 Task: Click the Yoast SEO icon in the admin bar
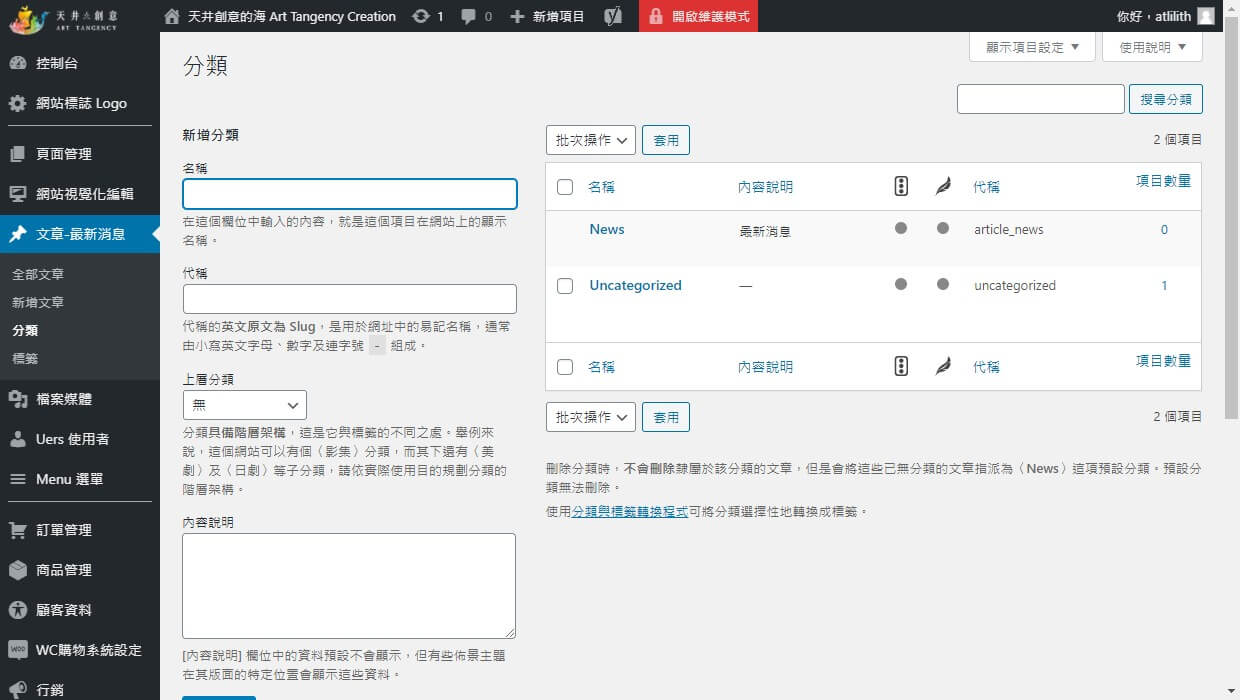pyautogui.click(x=614, y=17)
